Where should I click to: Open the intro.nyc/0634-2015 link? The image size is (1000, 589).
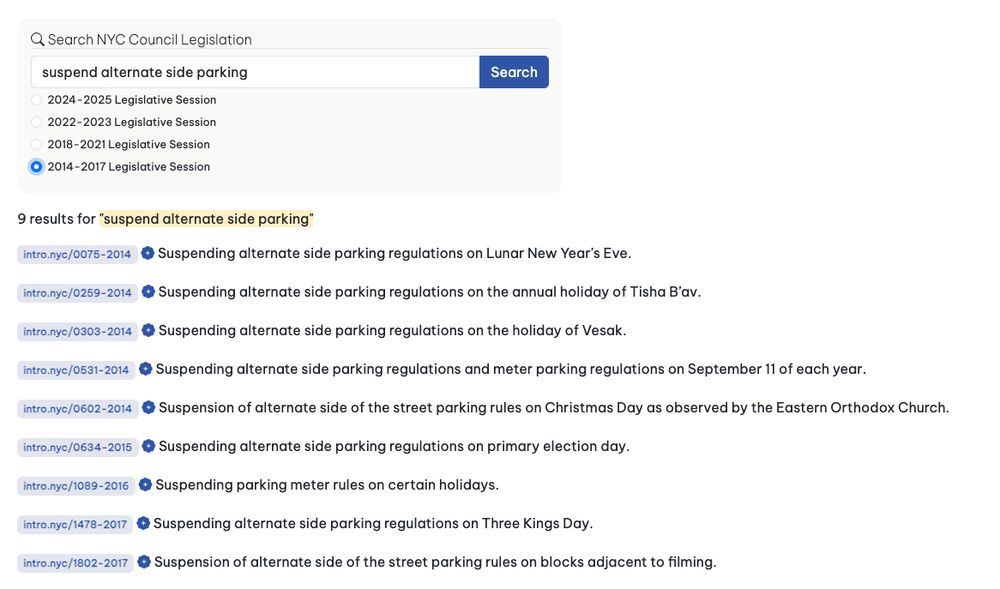77,447
